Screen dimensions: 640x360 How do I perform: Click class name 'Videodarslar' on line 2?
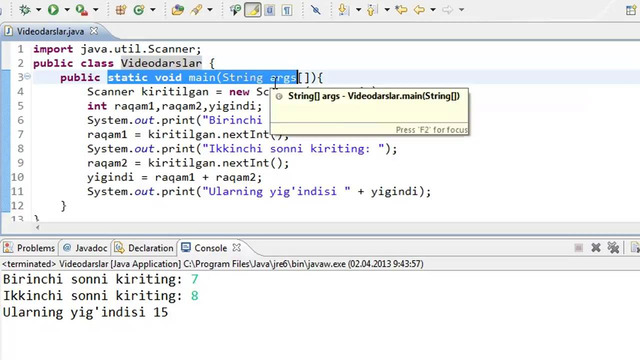coord(161,63)
